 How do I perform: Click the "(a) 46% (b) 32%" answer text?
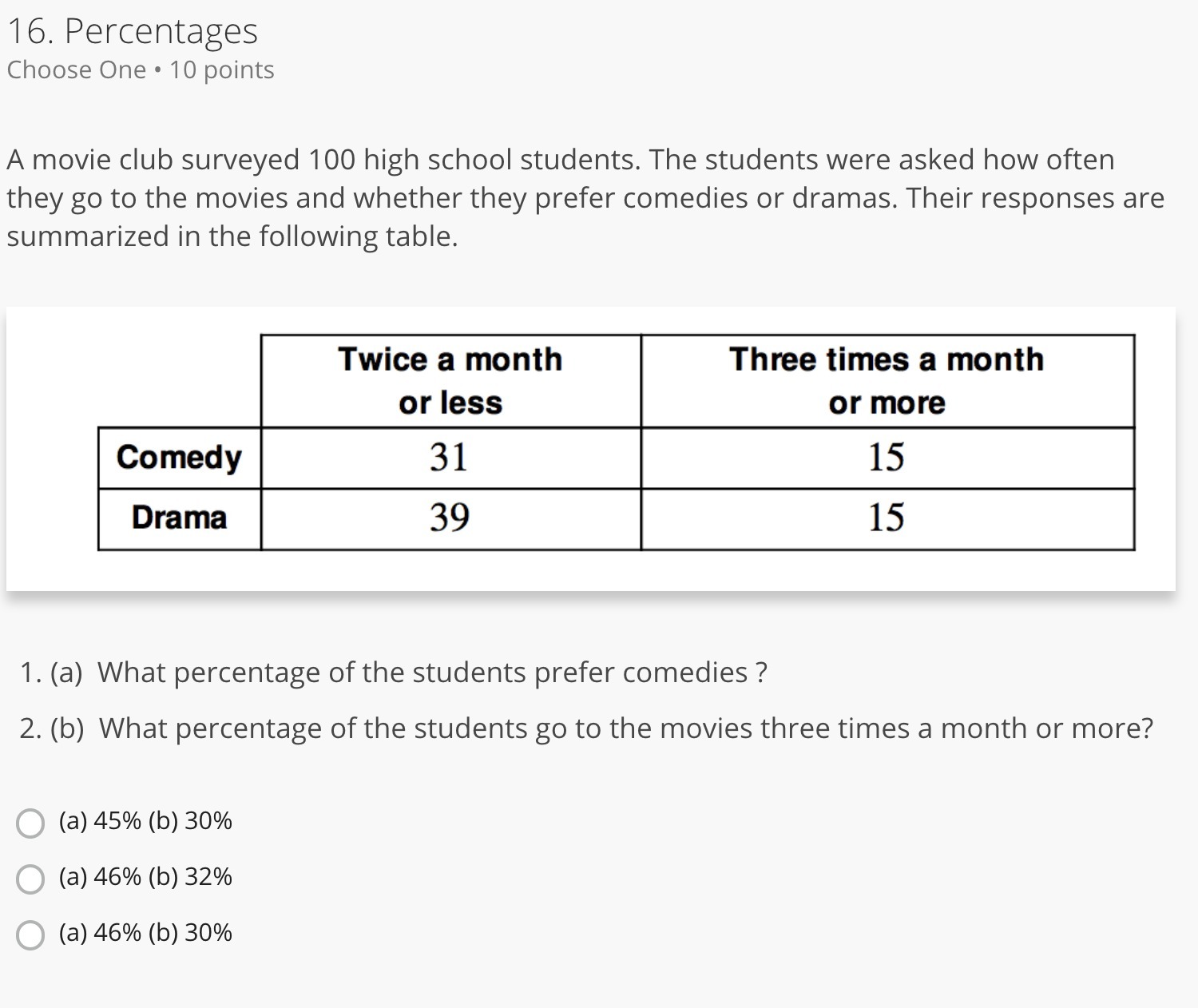(x=145, y=877)
